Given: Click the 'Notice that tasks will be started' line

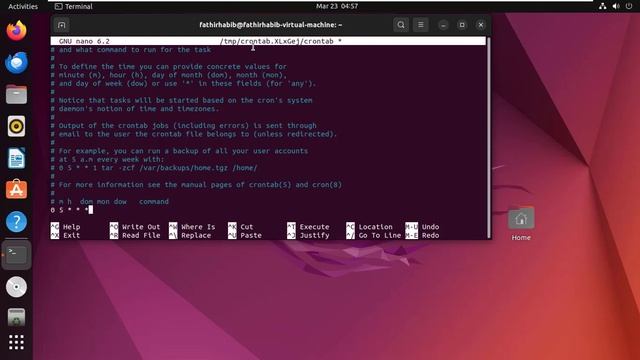Looking at the screenshot, I should [182, 100].
